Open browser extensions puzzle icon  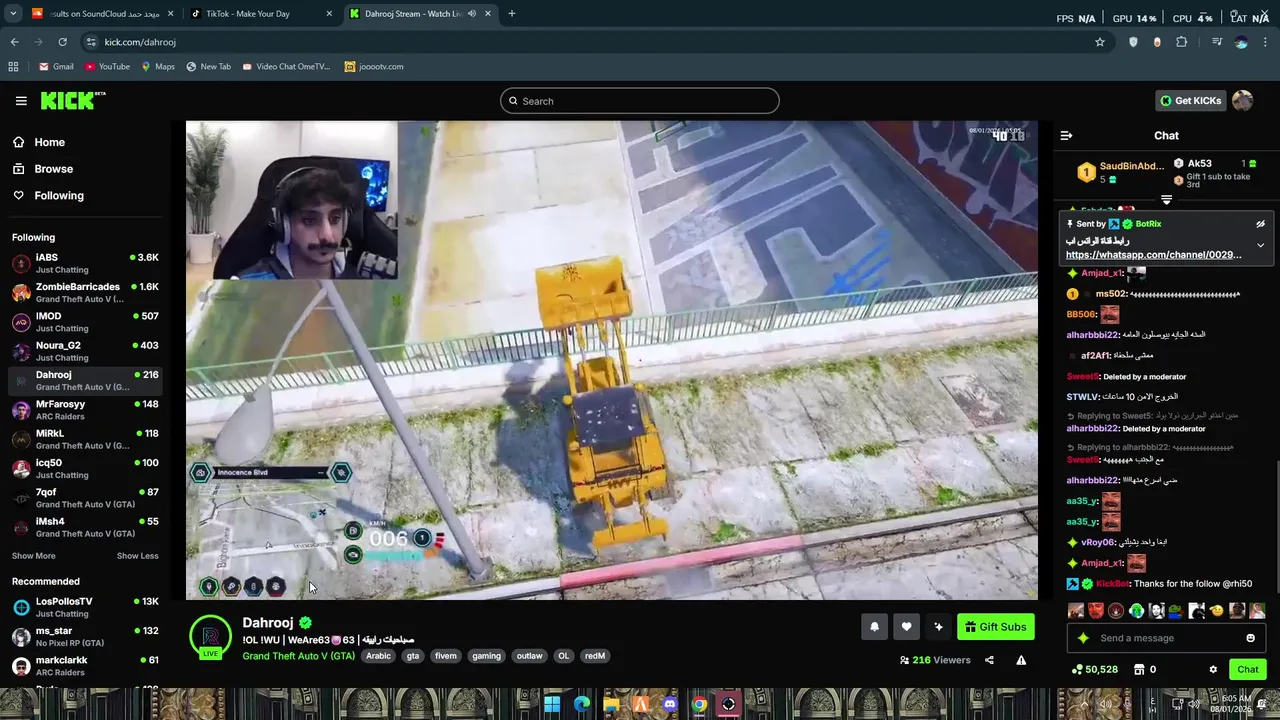(1181, 42)
